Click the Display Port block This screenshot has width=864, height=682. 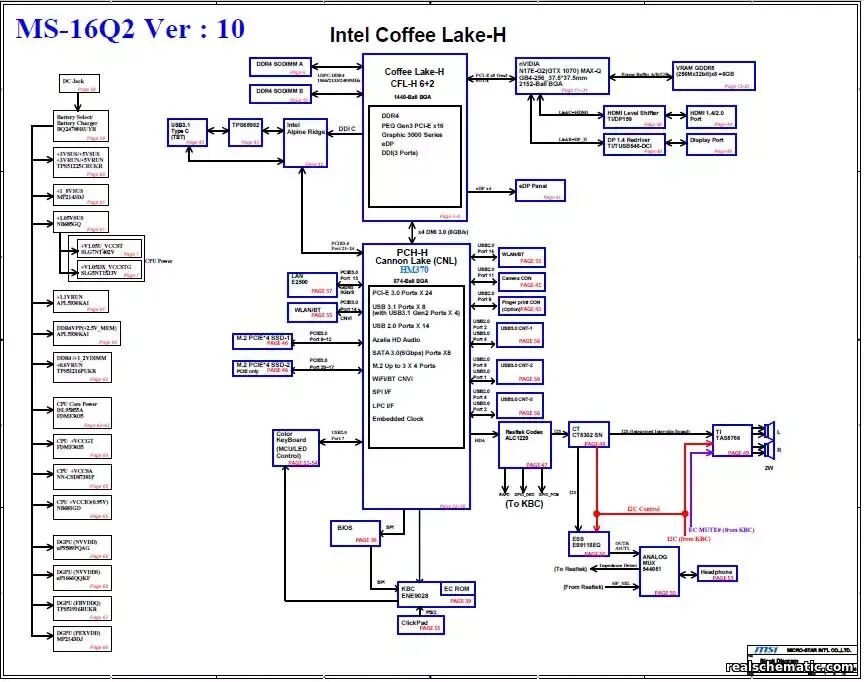click(x=711, y=145)
